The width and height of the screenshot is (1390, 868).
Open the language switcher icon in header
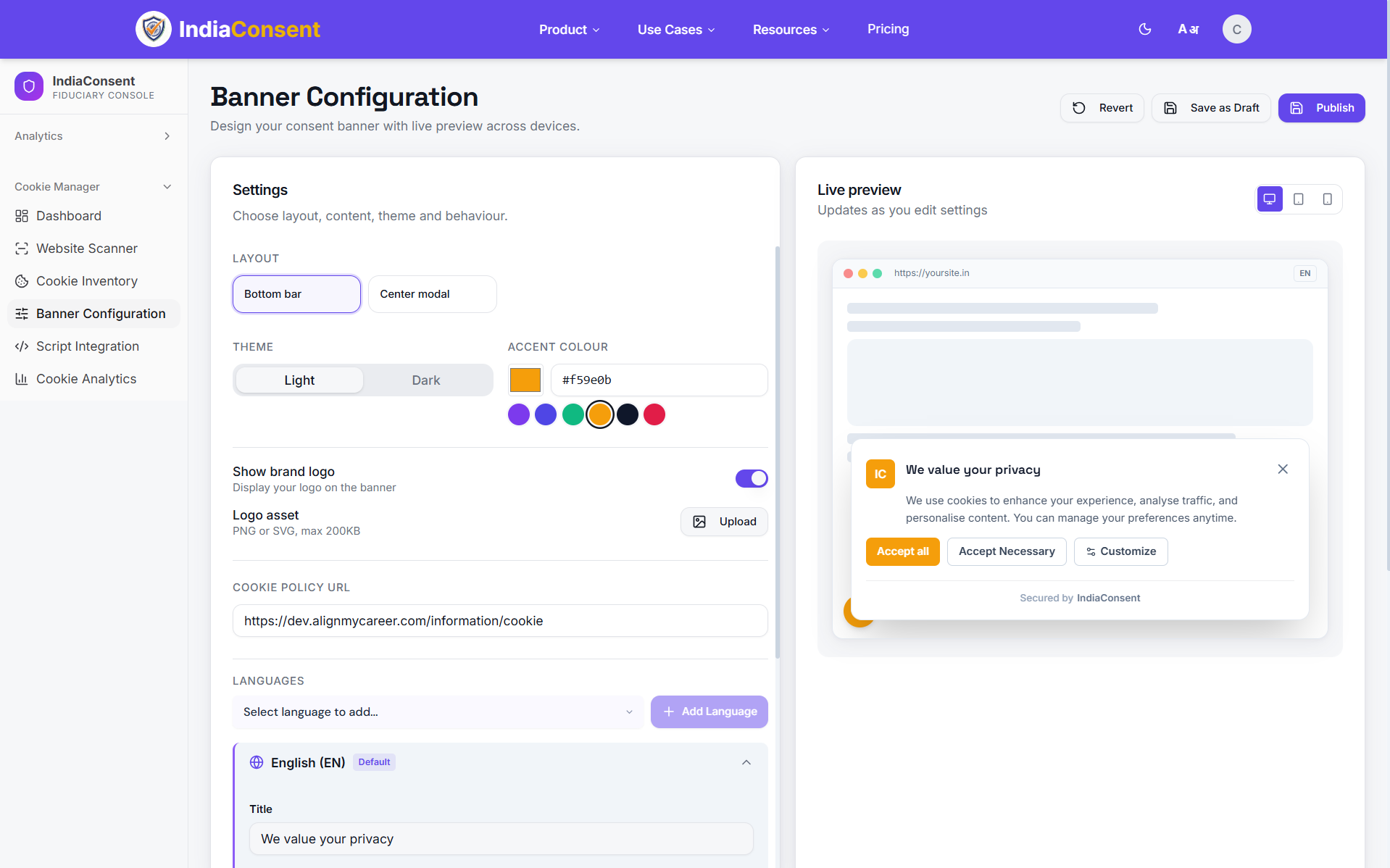point(1189,29)
